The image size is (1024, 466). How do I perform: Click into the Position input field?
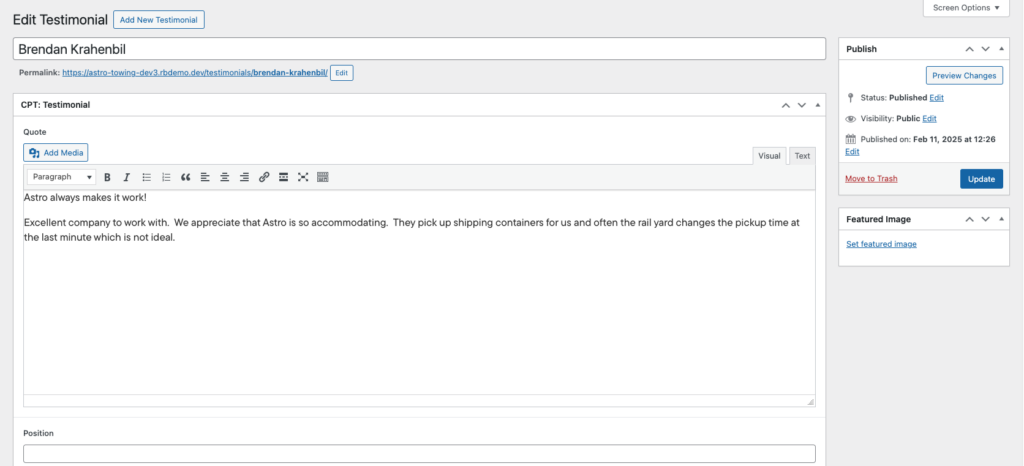click(419, 454)
